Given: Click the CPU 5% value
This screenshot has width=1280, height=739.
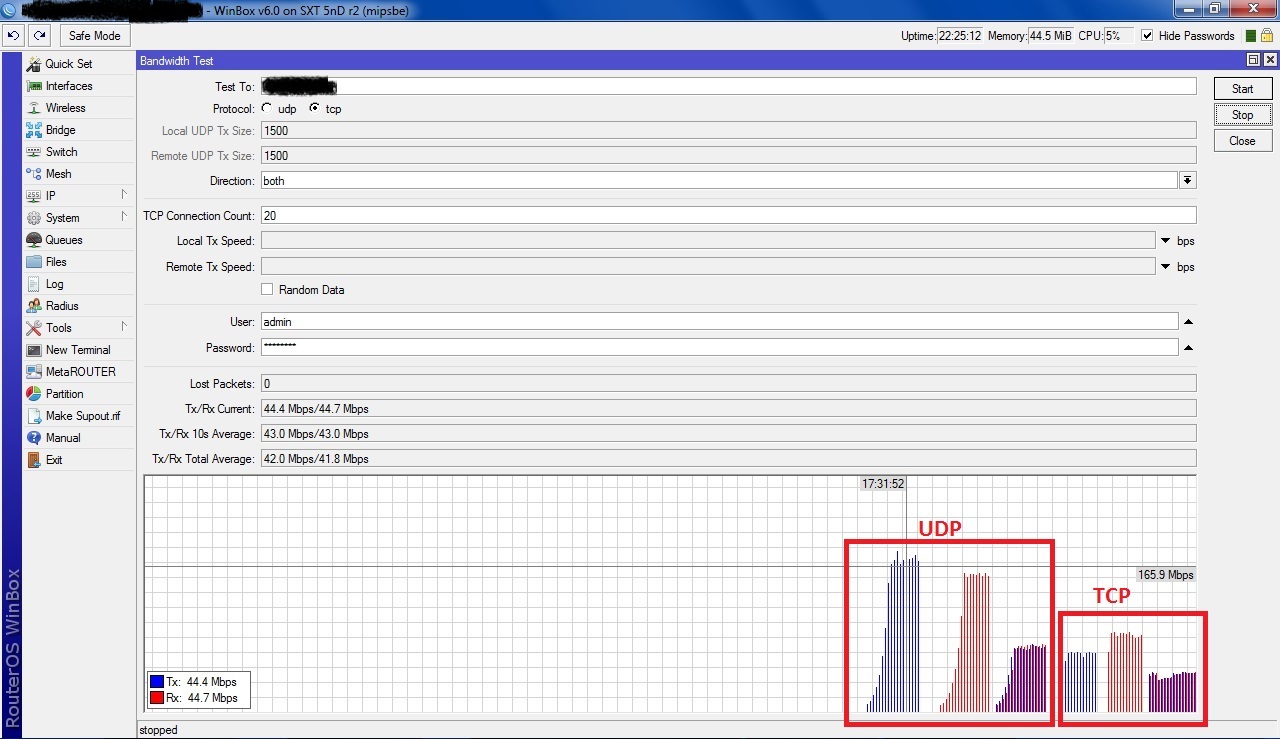Looking at the screenshot, I should point(1119,36).
